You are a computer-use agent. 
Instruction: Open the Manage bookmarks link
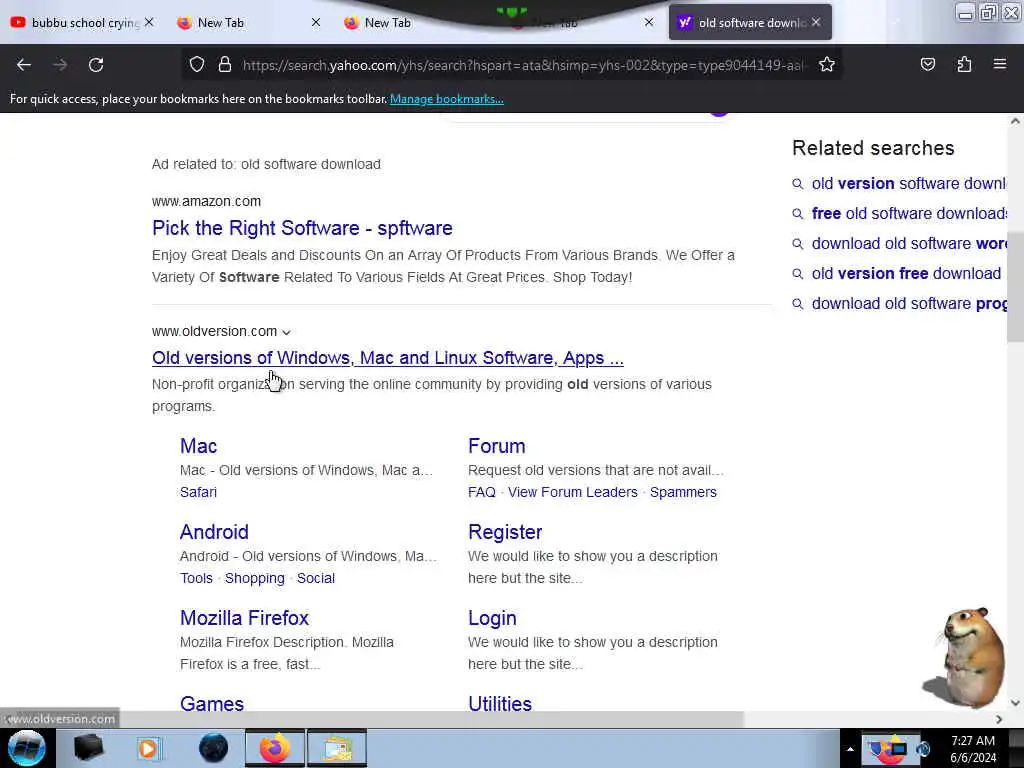click(x=447, y=99)
